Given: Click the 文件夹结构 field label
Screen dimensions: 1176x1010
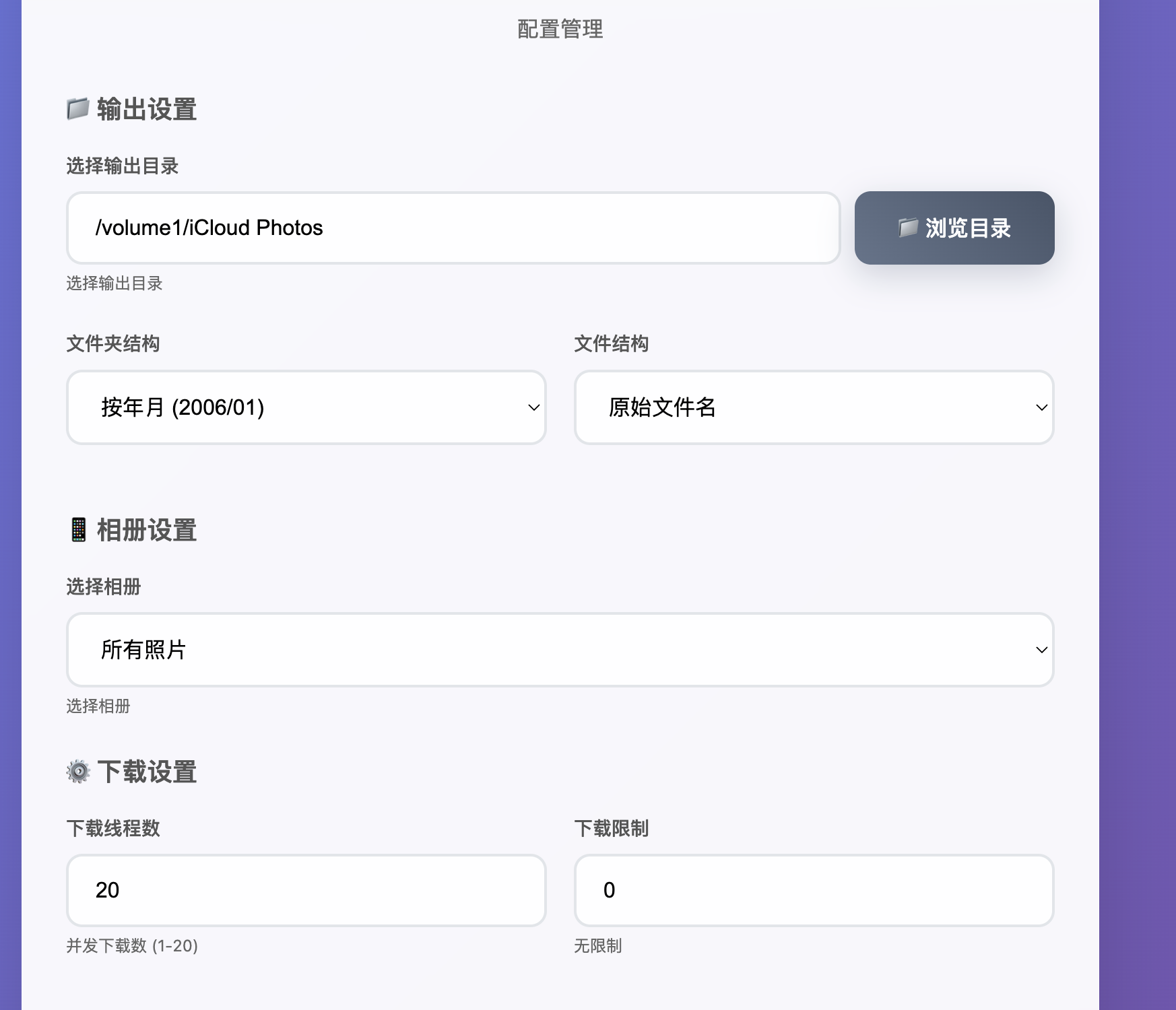Looking at the screenshot, I should pyautogui.click(x=113, y=344).
